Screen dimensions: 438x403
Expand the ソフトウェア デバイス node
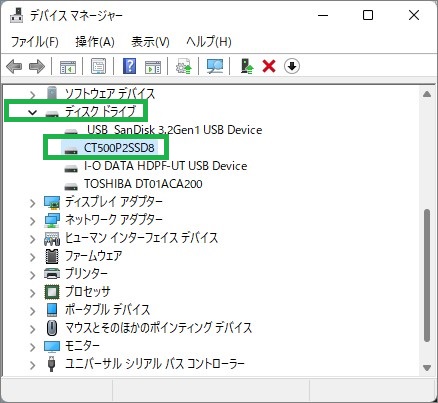click(32, 95)
